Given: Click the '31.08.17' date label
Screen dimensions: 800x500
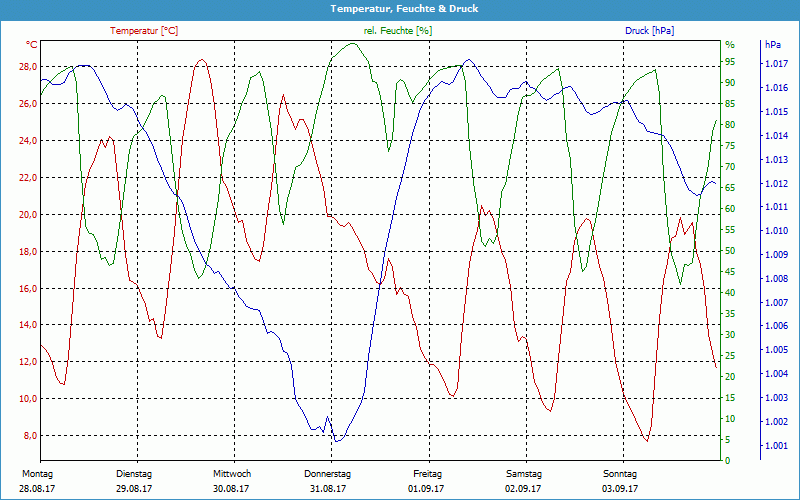Looking at the screenshot, I should click(328, 489).
